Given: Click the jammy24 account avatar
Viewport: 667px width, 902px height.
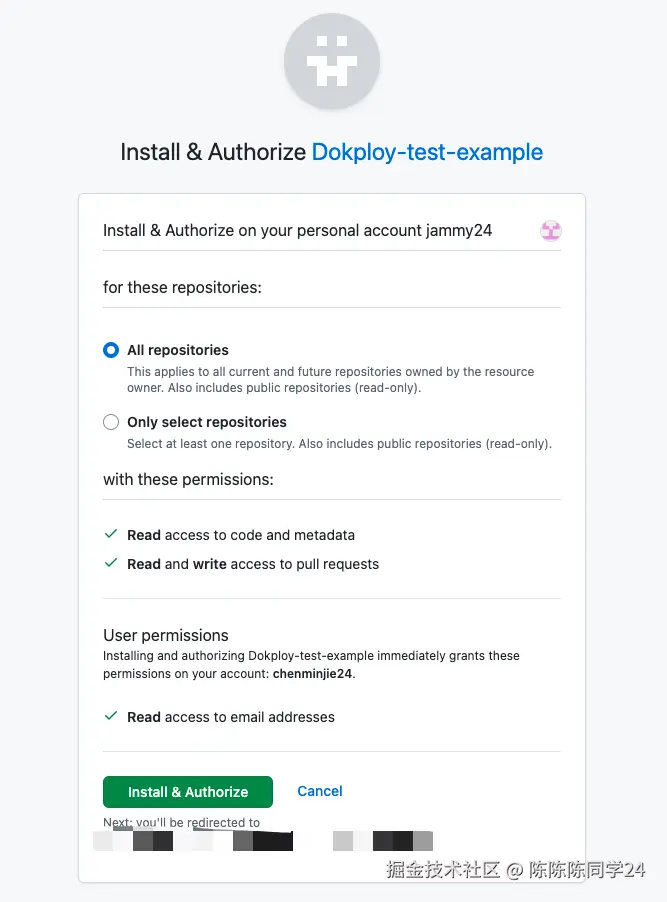Looking at the screenshot, I should (x=551, y=231).
